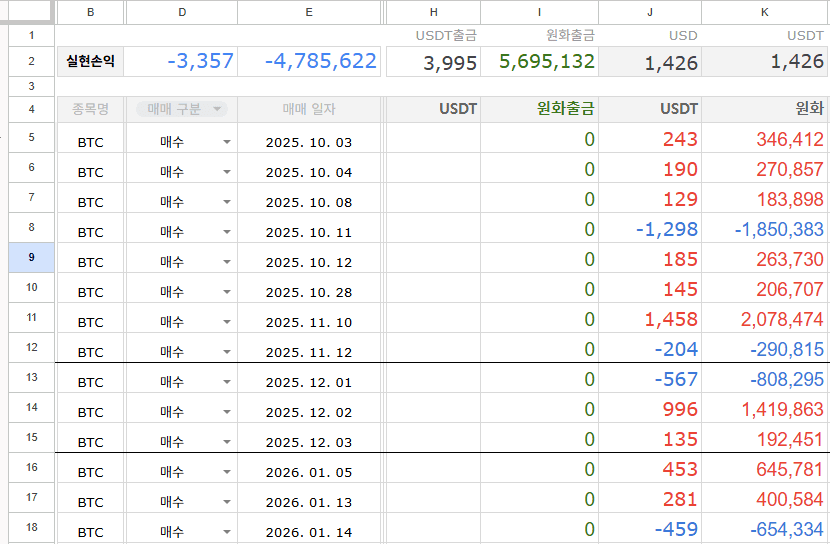Open the 매매 구분 header filter dropdown

click(x=217, y=109)
